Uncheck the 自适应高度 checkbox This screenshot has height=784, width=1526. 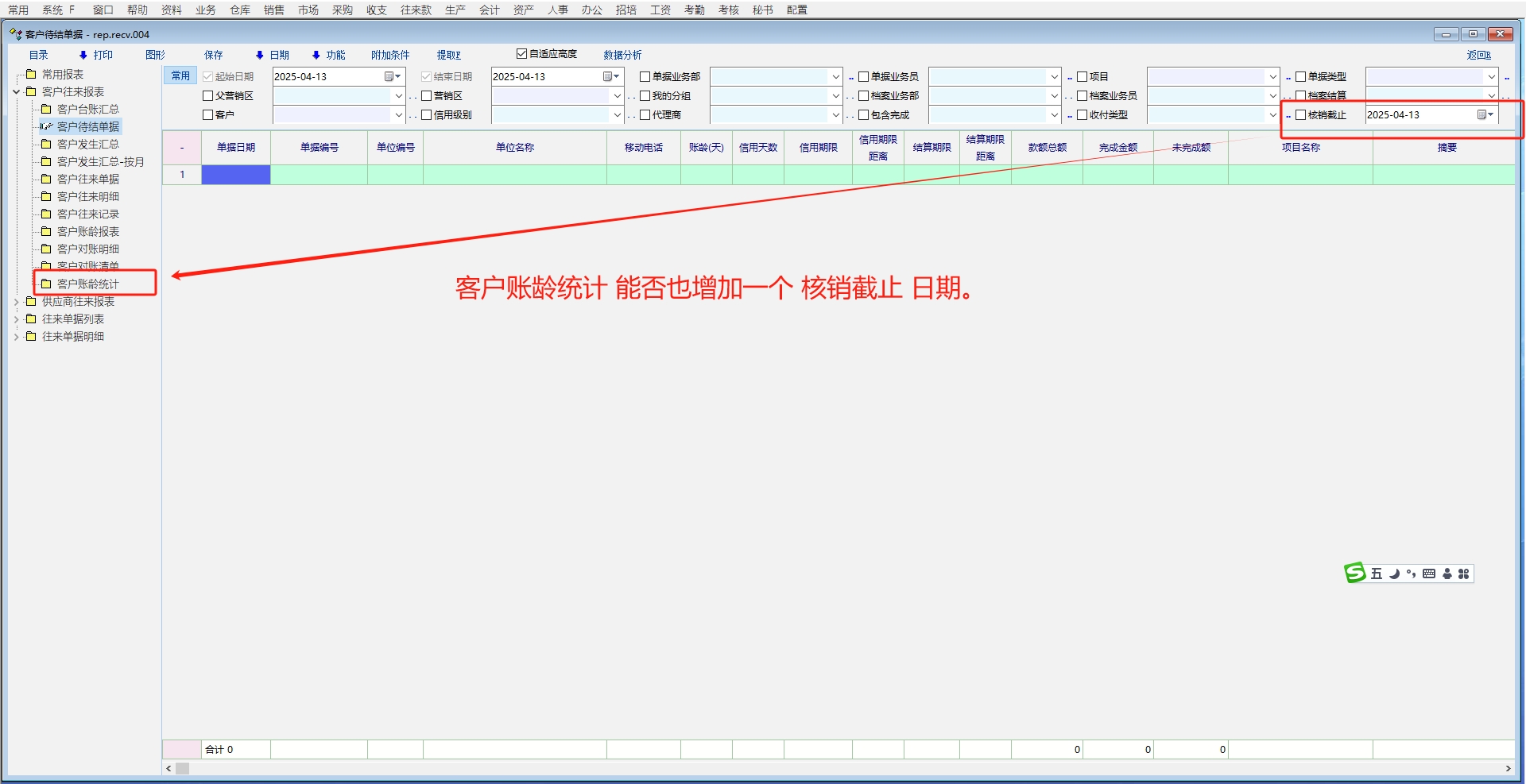tap(521, 54)
